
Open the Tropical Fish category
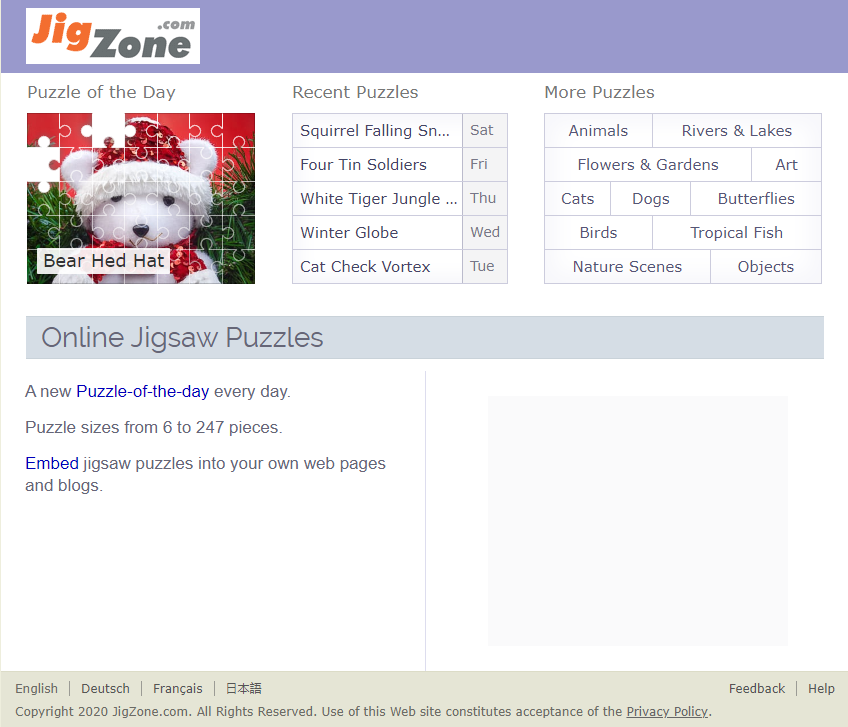click(736, 233)
